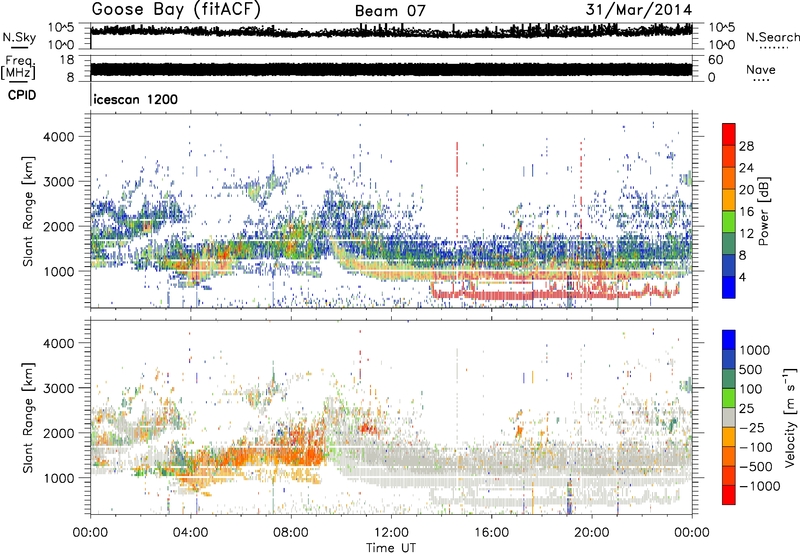Click the '4000' tick on power panel

coord(58,137)
